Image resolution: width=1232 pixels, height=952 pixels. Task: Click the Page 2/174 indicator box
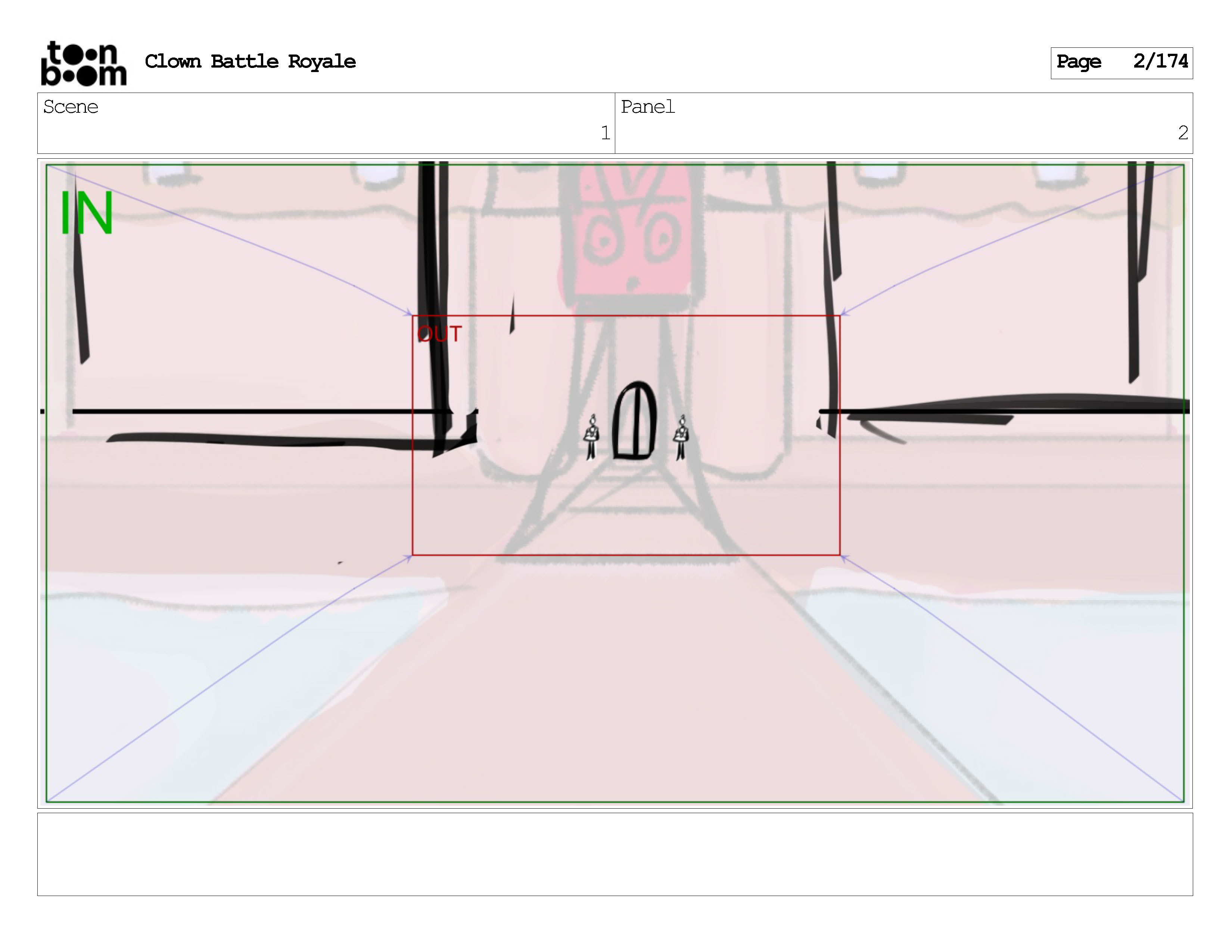click(1121, 63)
